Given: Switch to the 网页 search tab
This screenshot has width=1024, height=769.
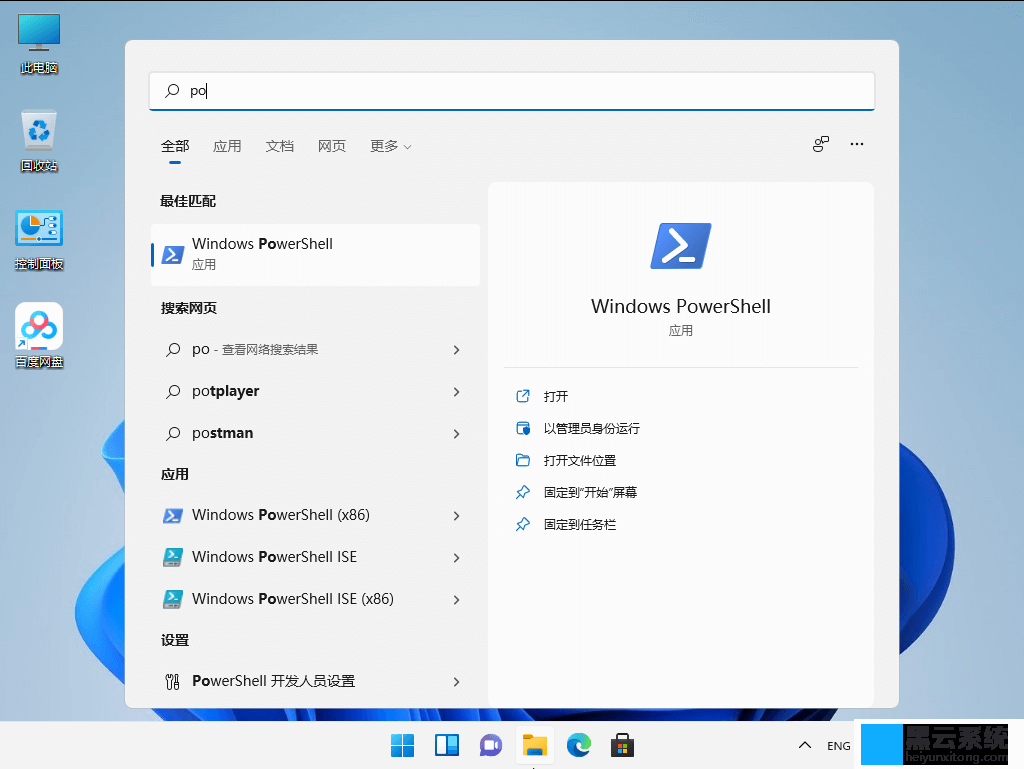Looking at the screenshot, I should 331,146.
